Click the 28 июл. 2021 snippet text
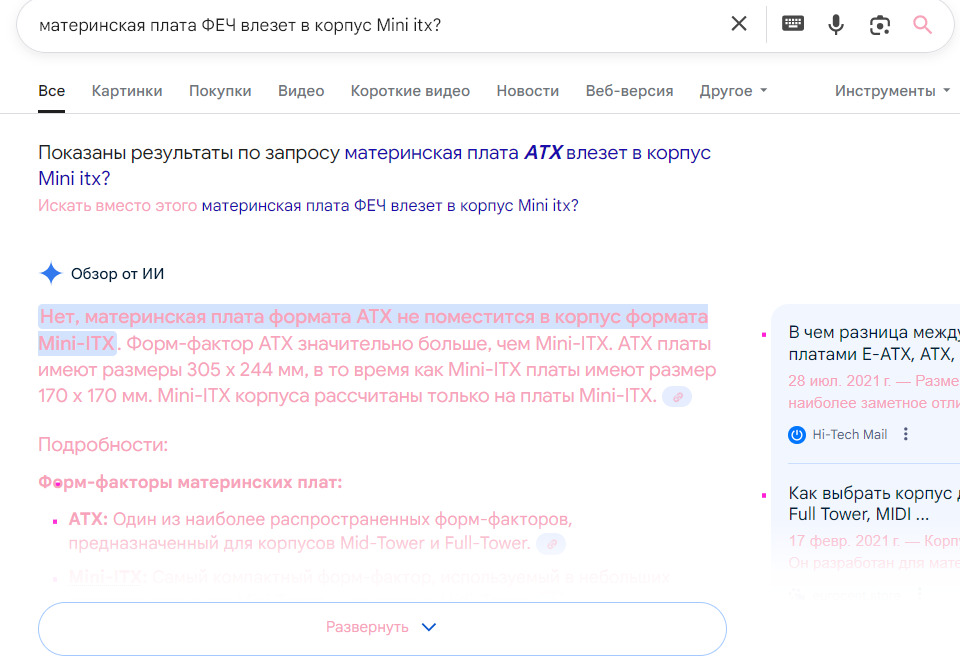Image resolution: width=960 pixels, height=657 pixels. [874, 392]
